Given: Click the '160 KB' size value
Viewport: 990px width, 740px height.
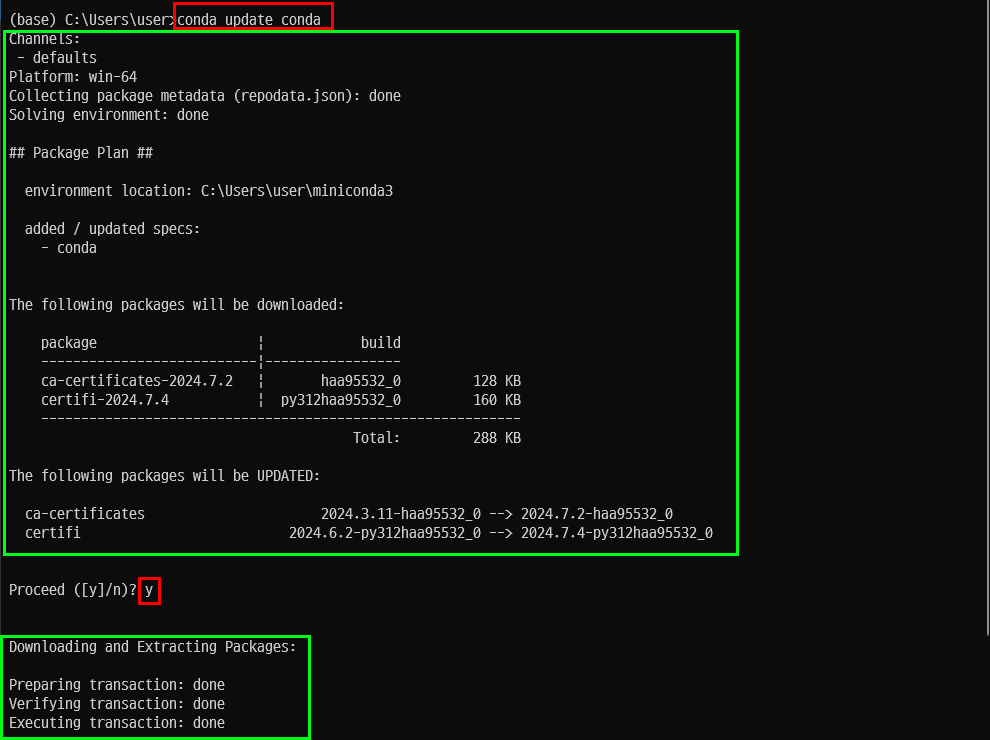Looking at the screenshot, I should point(497,400).
